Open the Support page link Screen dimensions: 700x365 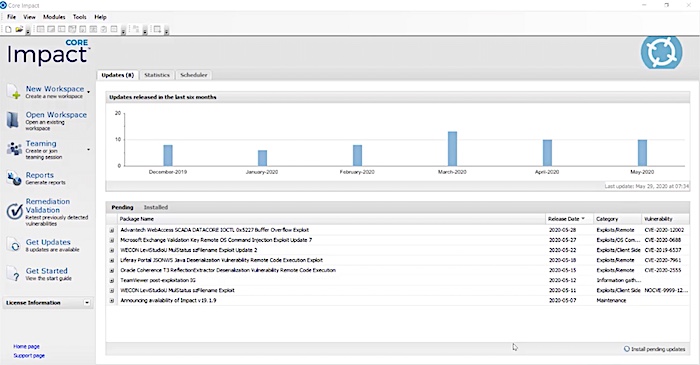[29, 356]
